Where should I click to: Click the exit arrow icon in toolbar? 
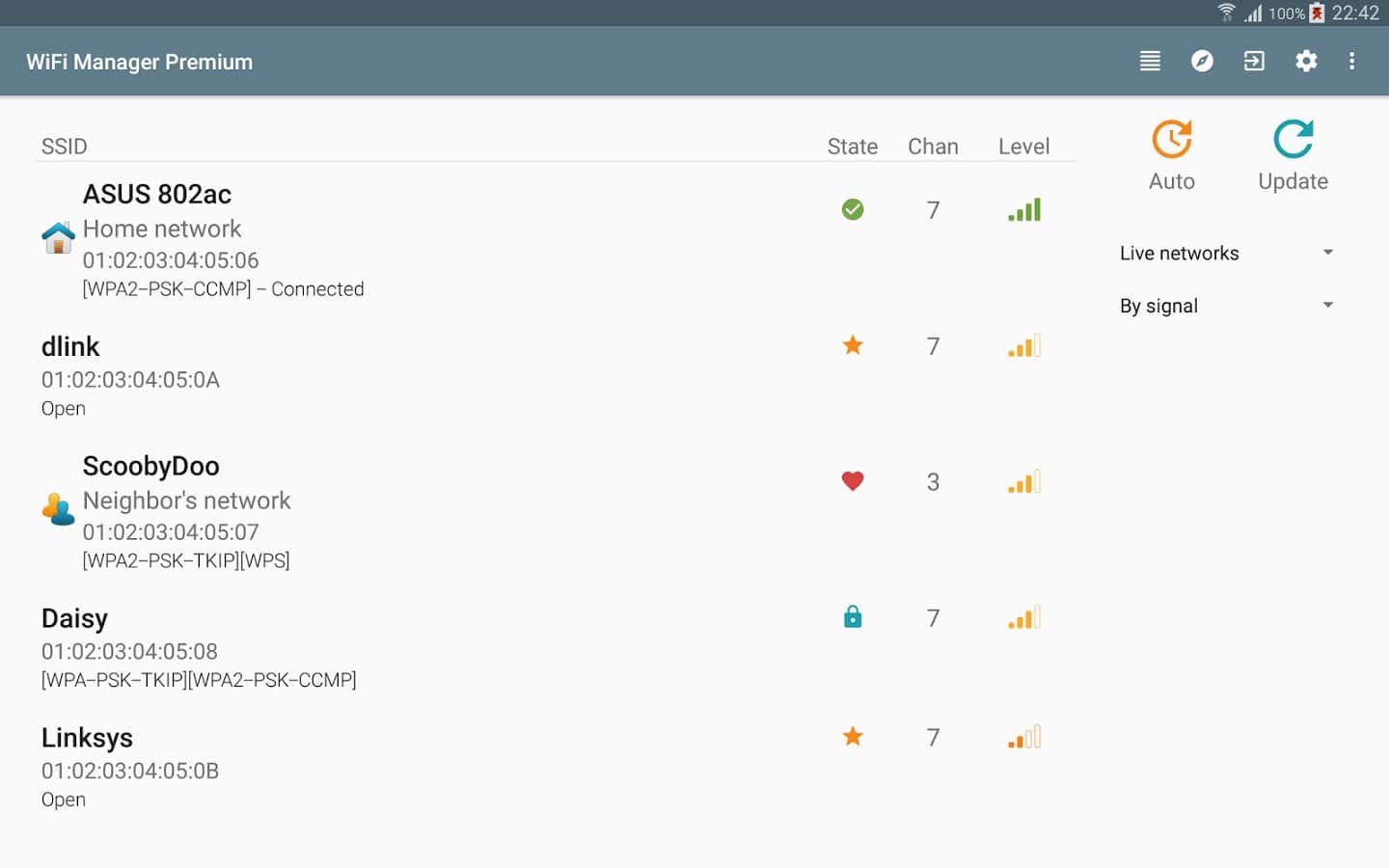tap(1254, 62)
